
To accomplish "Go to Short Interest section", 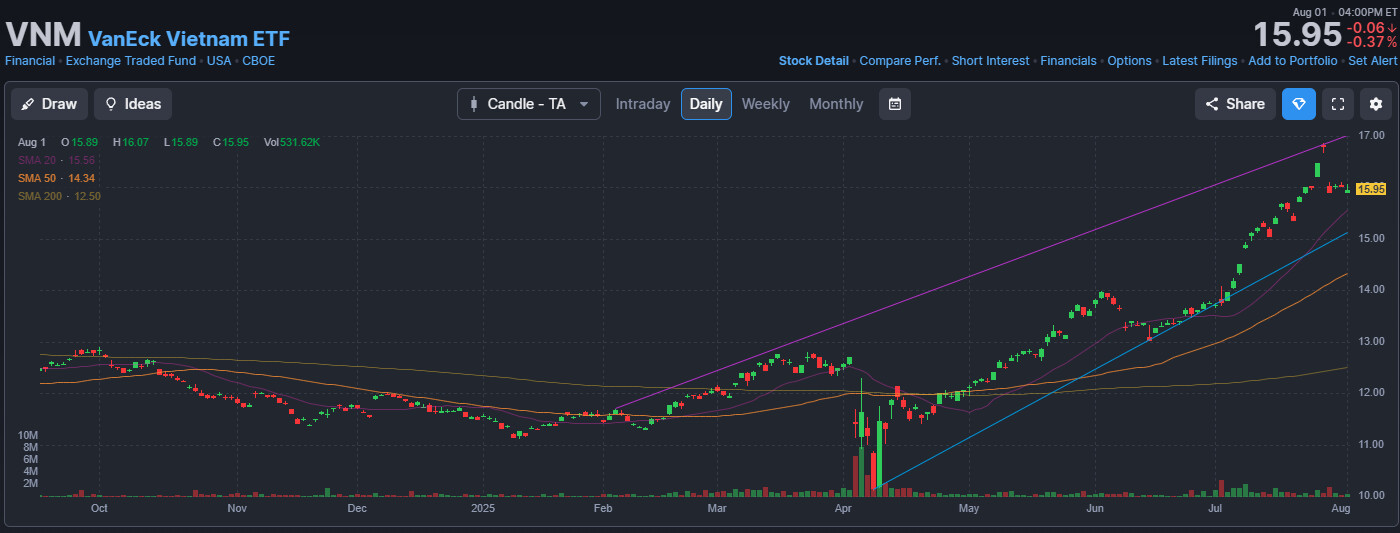I will pos(990,61).
